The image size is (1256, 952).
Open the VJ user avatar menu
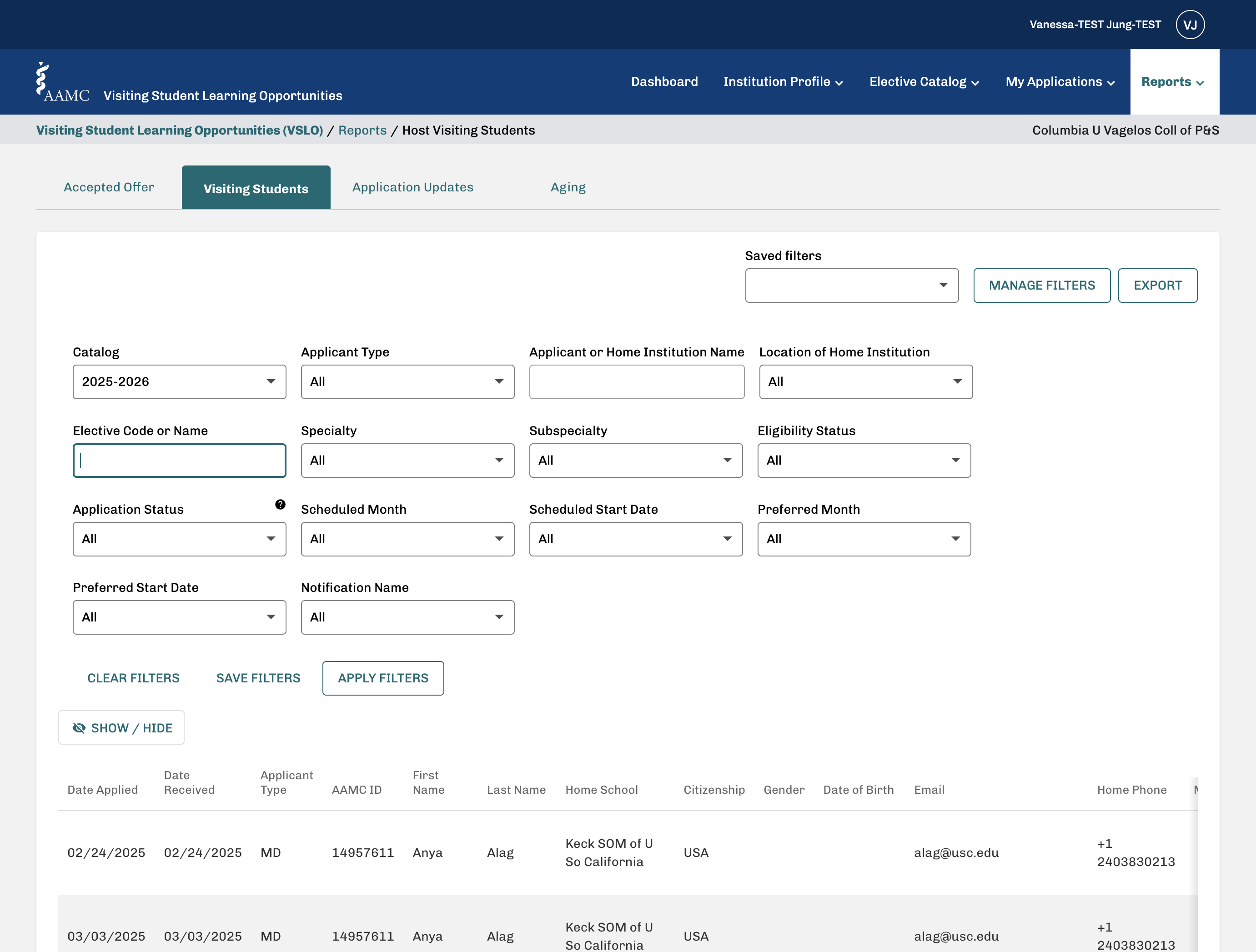point(1190,25)
